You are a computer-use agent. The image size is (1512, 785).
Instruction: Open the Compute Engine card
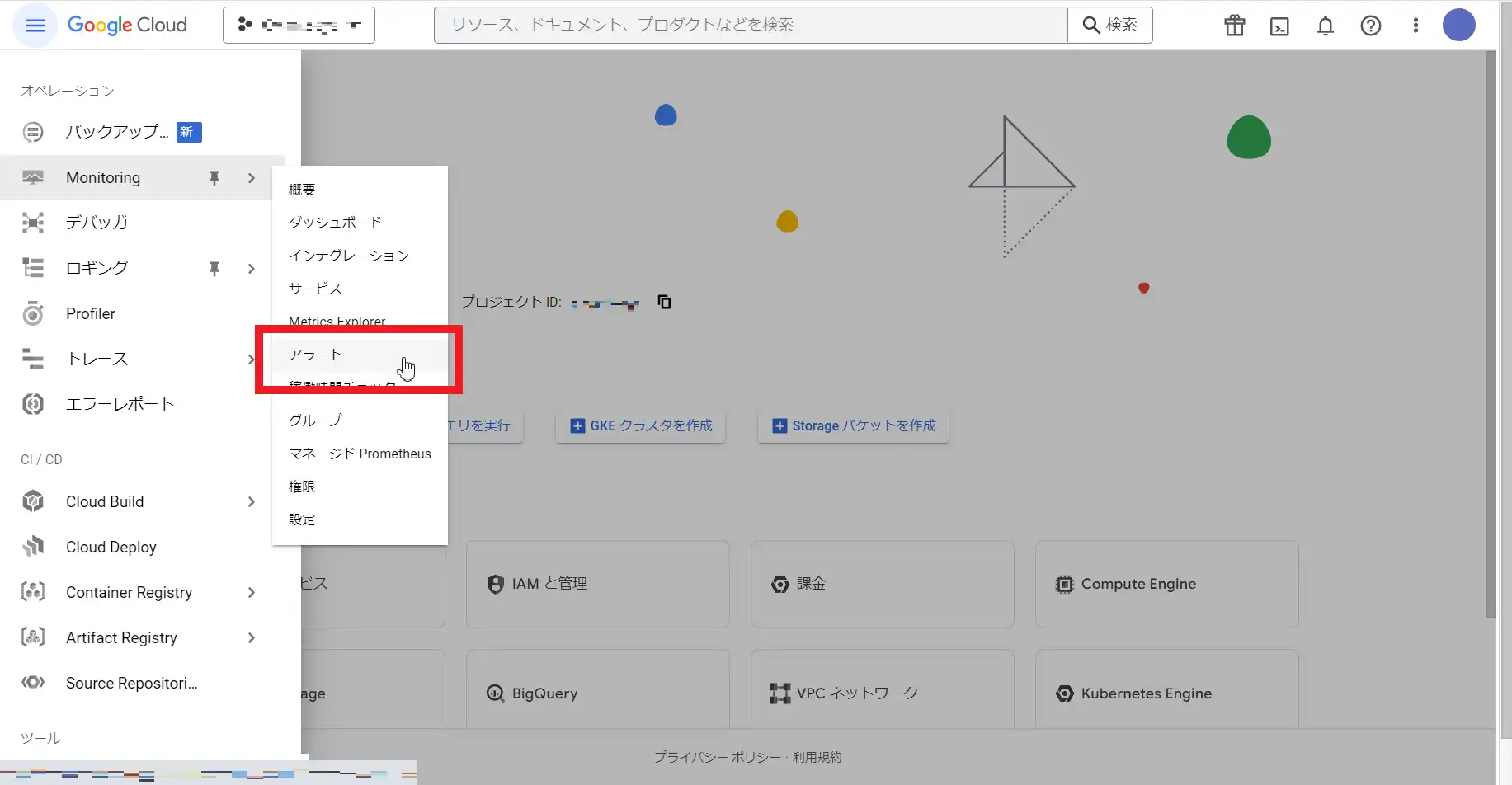[x=1167, y=584]
